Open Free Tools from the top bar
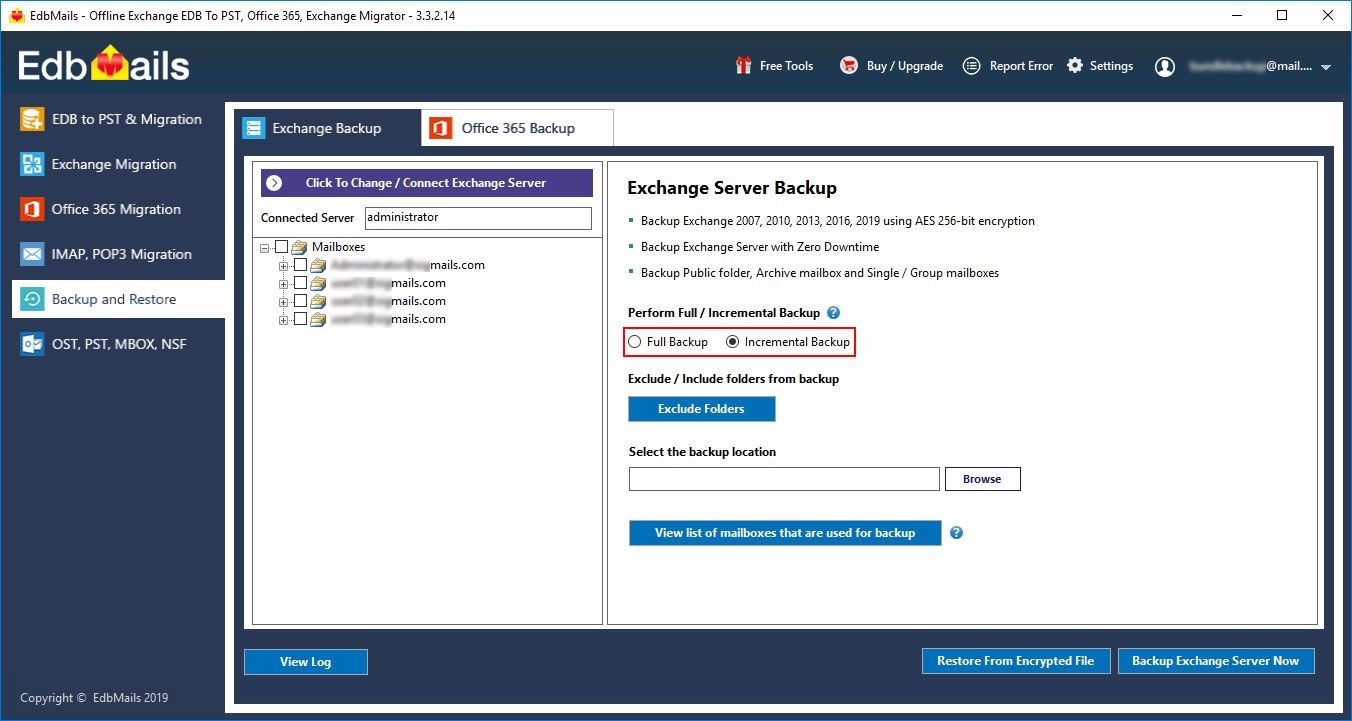Screen dimensions: 1352x721 pyautogui.click(x=774, y=66)
